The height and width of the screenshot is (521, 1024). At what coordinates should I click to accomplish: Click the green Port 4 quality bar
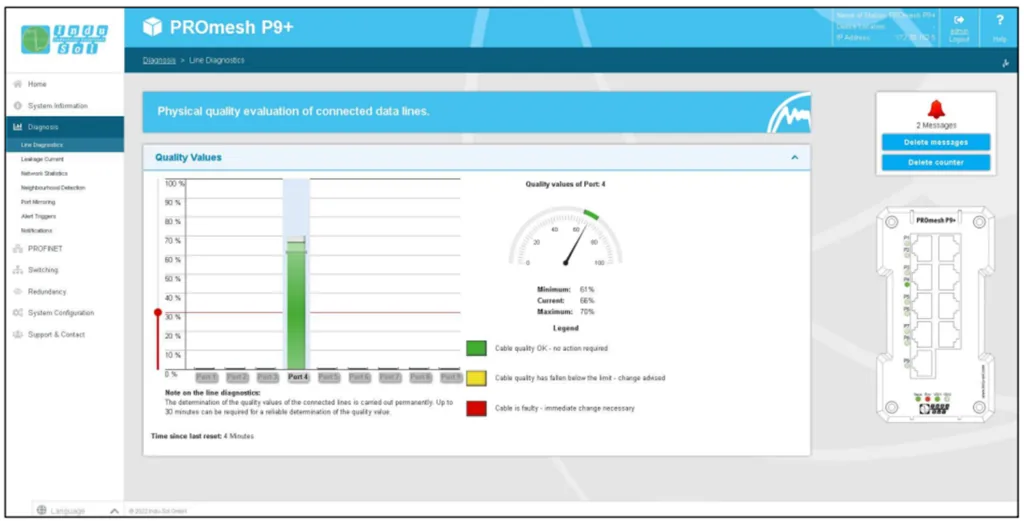click(296, 304)
